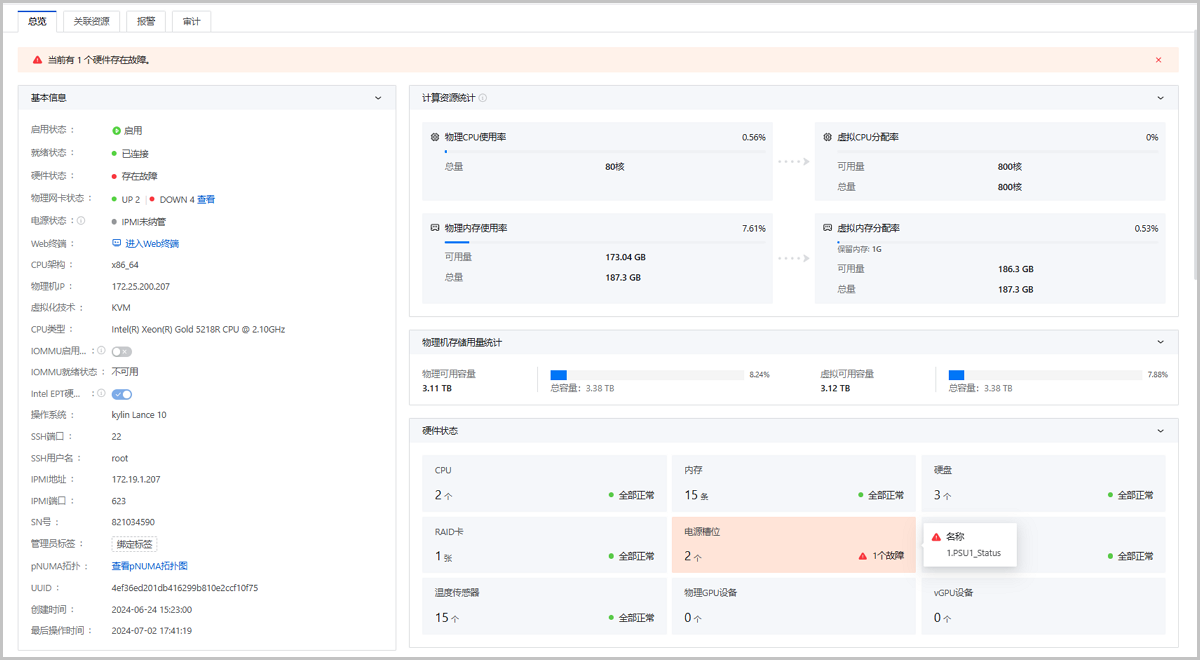Click the 物理CPU使用率 progress bar

pyautogui.click(x=605, y=151)
